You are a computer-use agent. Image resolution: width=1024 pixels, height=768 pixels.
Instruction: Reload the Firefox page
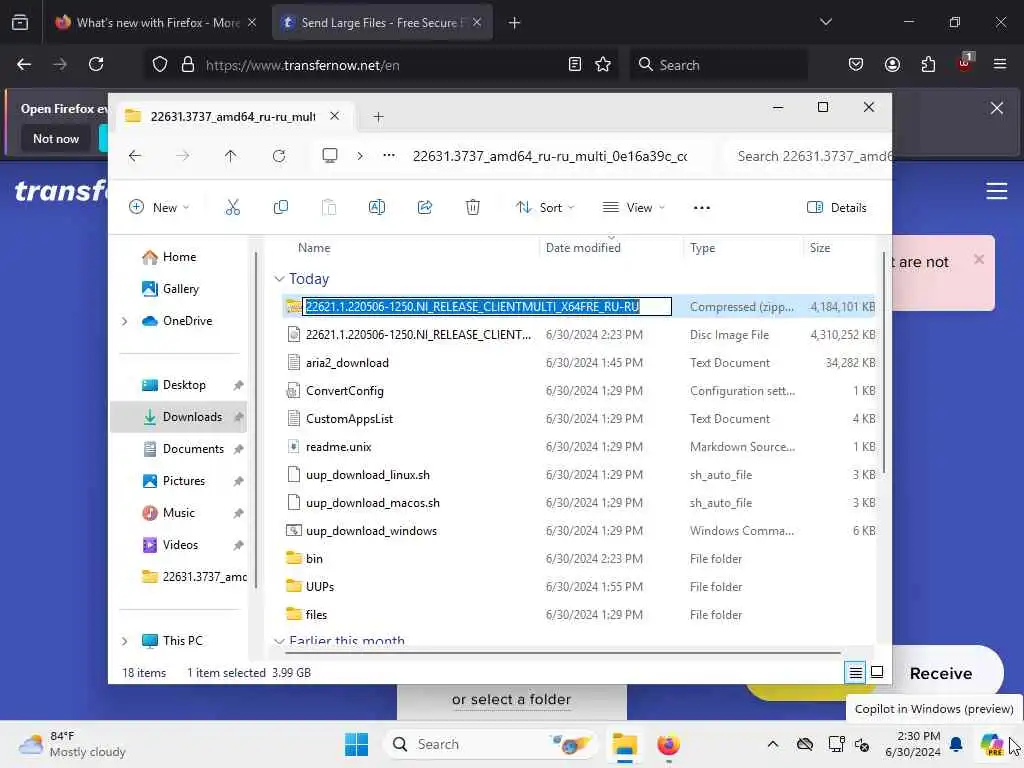coord(96,64)
